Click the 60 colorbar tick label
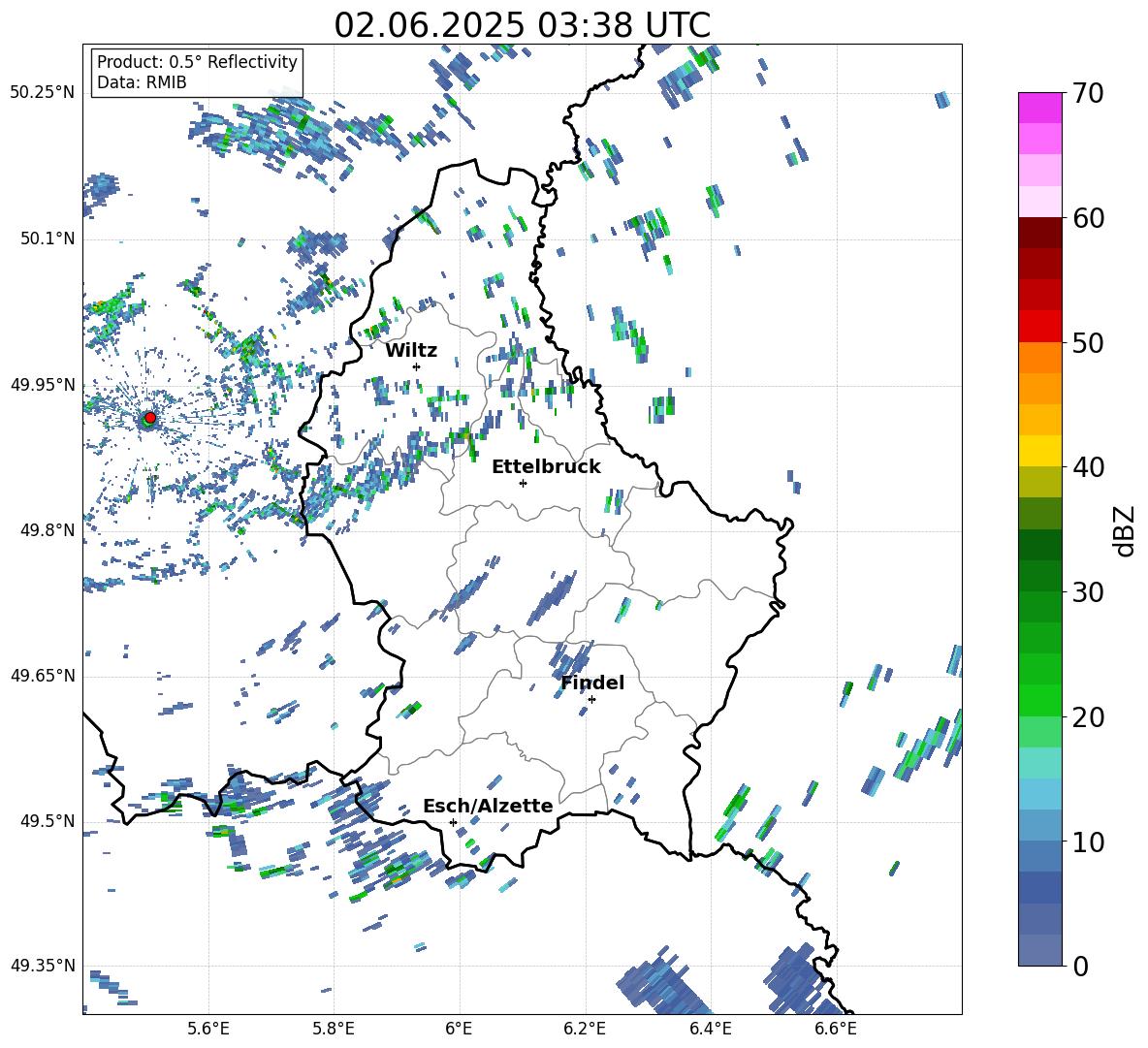 1088,218
